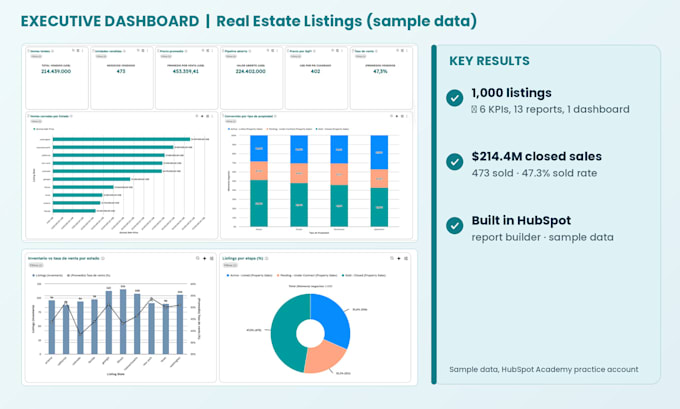Expand the Filtros chip on the 224.402.000 card
Image resolution: width=680 pixels, height=409 pixels.
pyautogui.click(x=231, y=56)
